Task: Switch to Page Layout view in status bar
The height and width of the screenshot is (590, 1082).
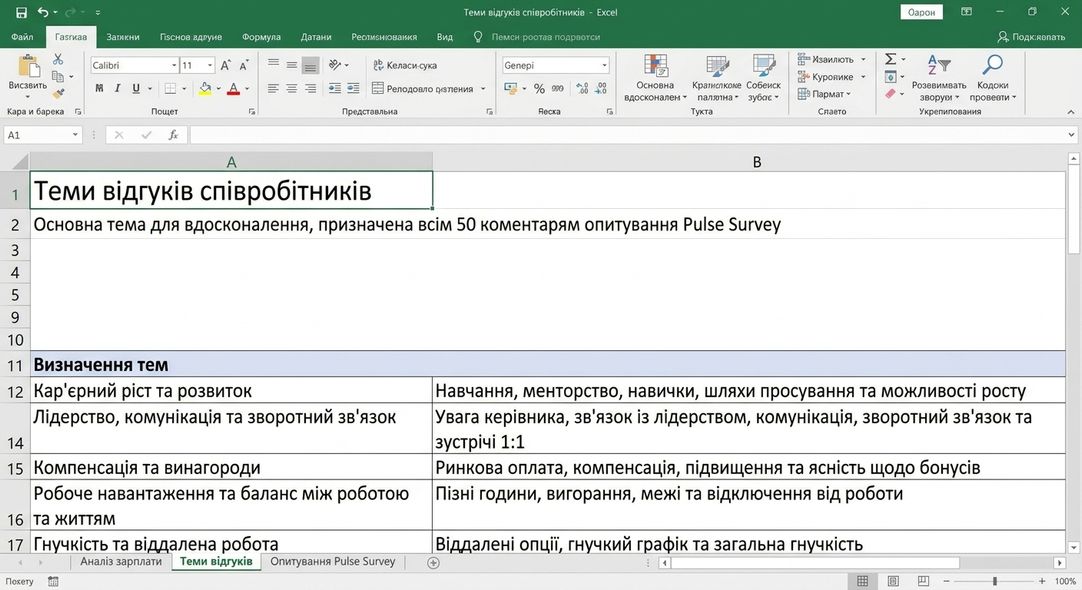Action: 893,581
